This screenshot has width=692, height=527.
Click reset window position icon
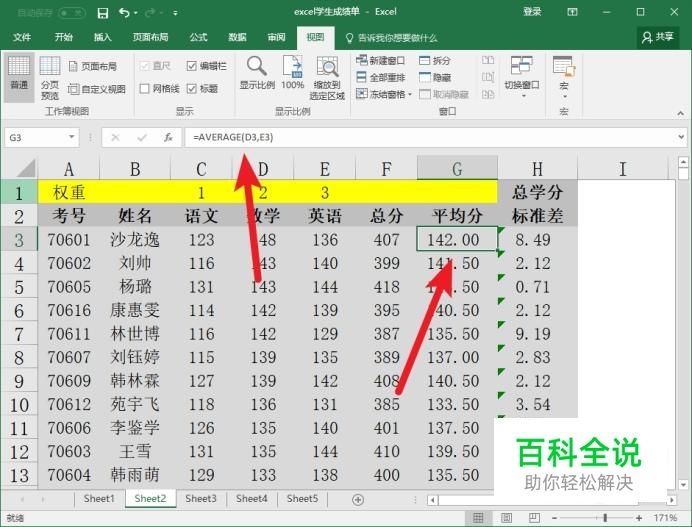[x=488, y=94]
